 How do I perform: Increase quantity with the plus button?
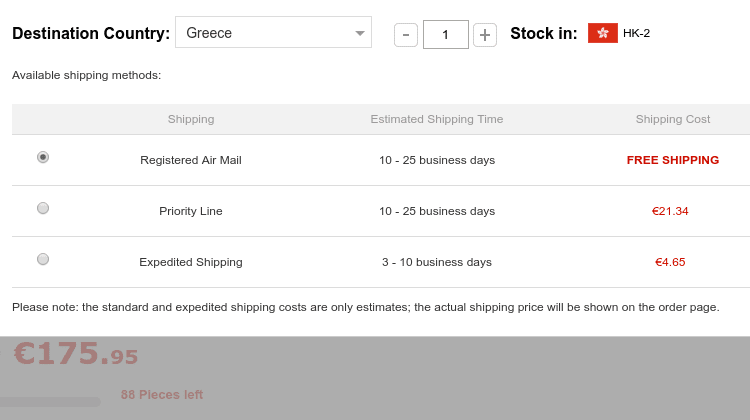tap(485, 34)
